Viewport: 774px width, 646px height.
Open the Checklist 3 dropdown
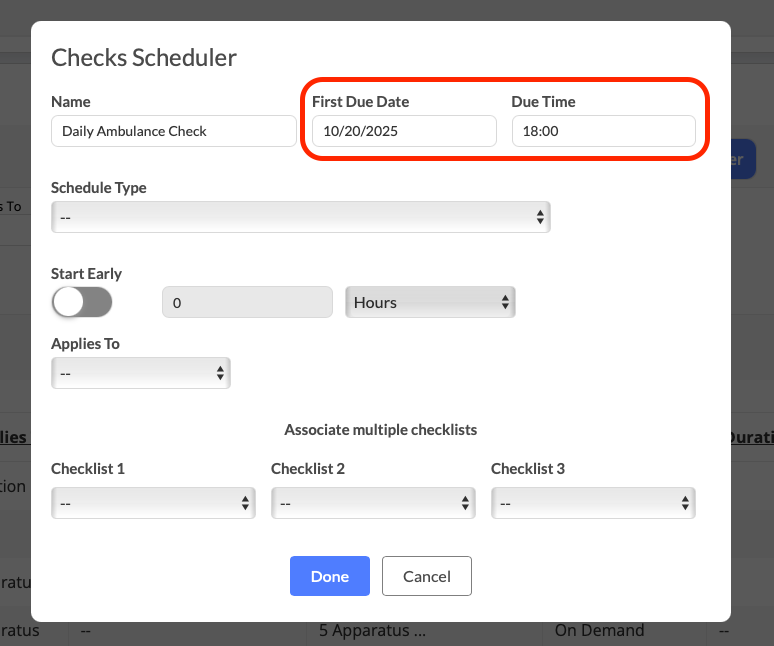pos(593,503)
